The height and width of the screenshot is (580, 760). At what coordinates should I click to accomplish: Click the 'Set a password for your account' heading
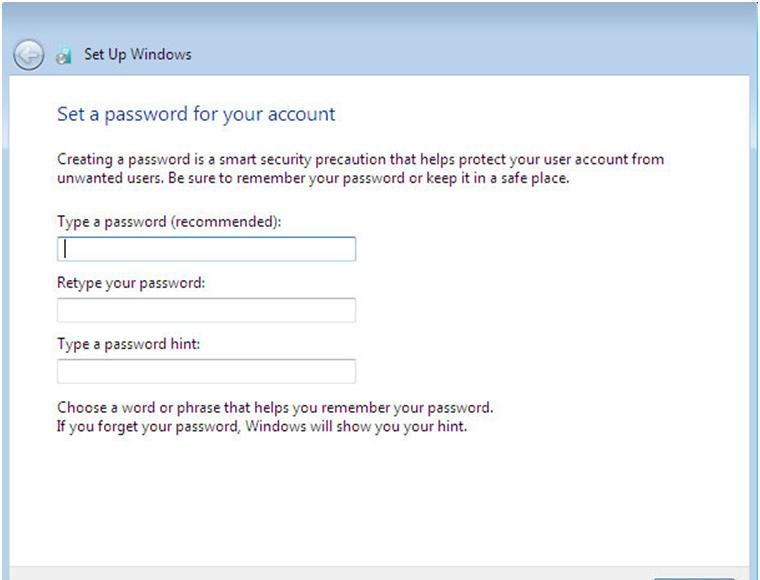(196, 114)
